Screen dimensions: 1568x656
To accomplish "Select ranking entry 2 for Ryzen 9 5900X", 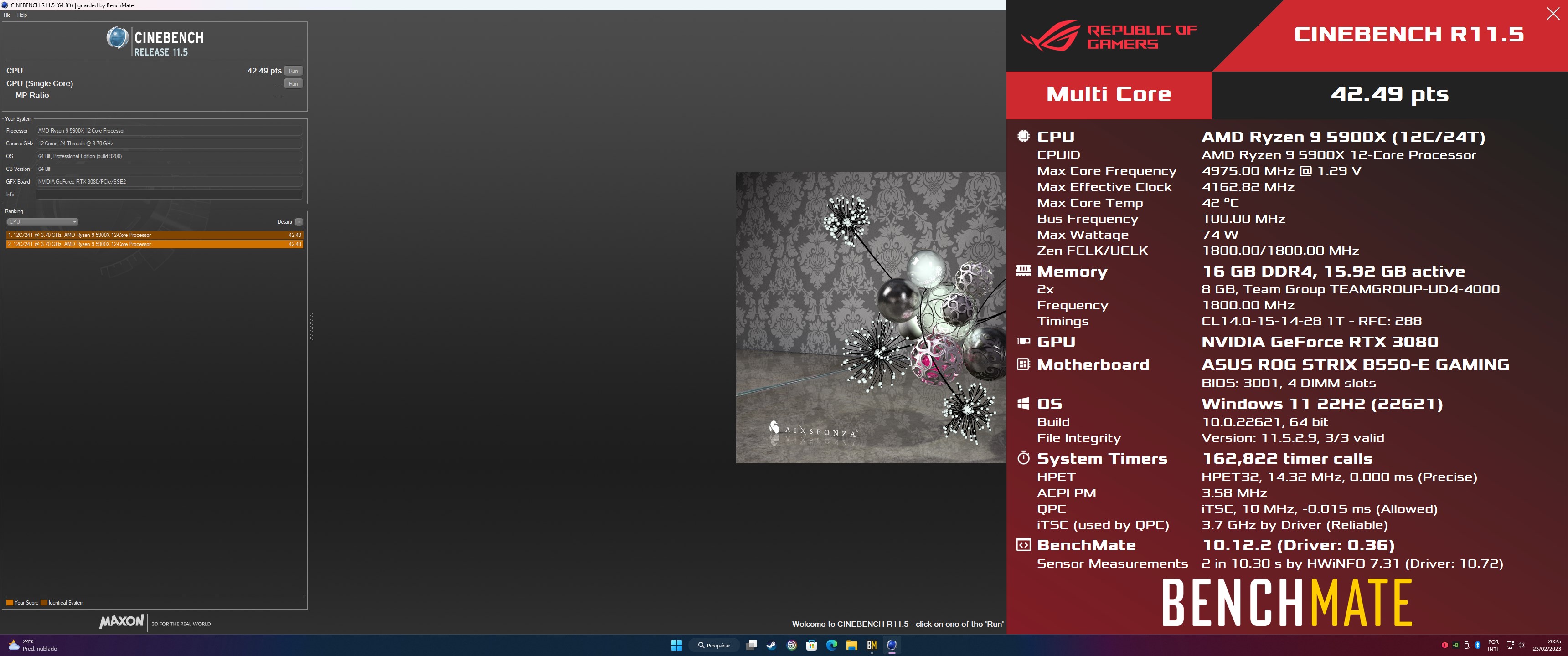I will (155, 244).
